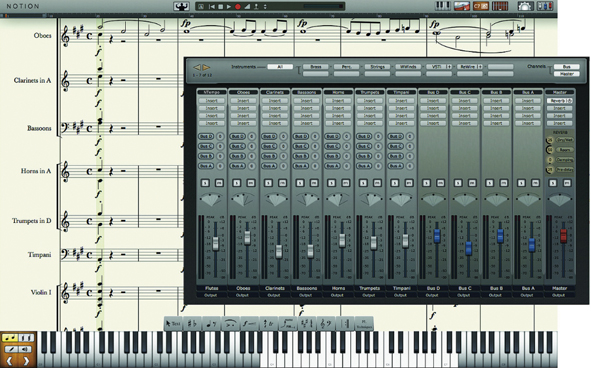Image resolution: width=591 pixels, height=368 pixels.
Task: Click the stop transport button
Action: pos(220,6)
